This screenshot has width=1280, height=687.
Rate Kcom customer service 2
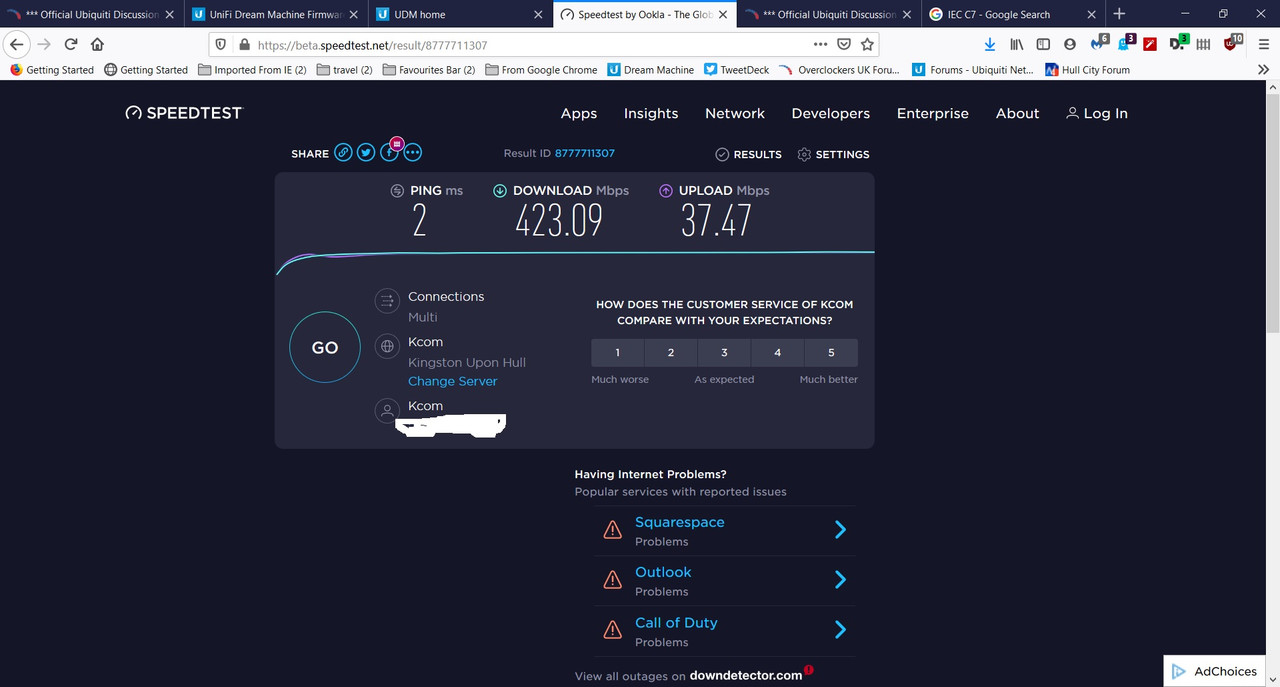pyautogui.click(x=671, y=352)
